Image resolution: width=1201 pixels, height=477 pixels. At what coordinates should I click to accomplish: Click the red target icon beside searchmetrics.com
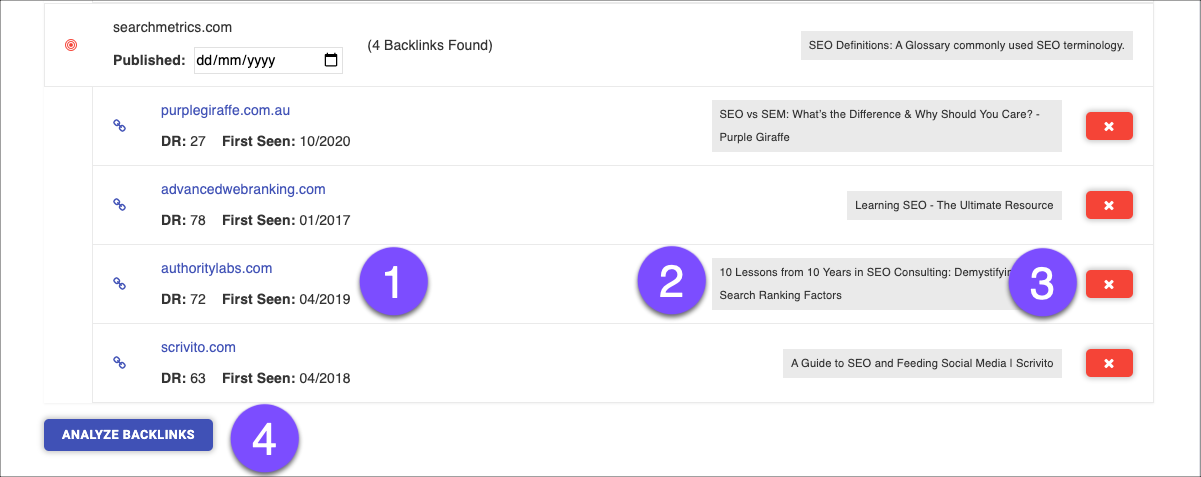point(70,46)
